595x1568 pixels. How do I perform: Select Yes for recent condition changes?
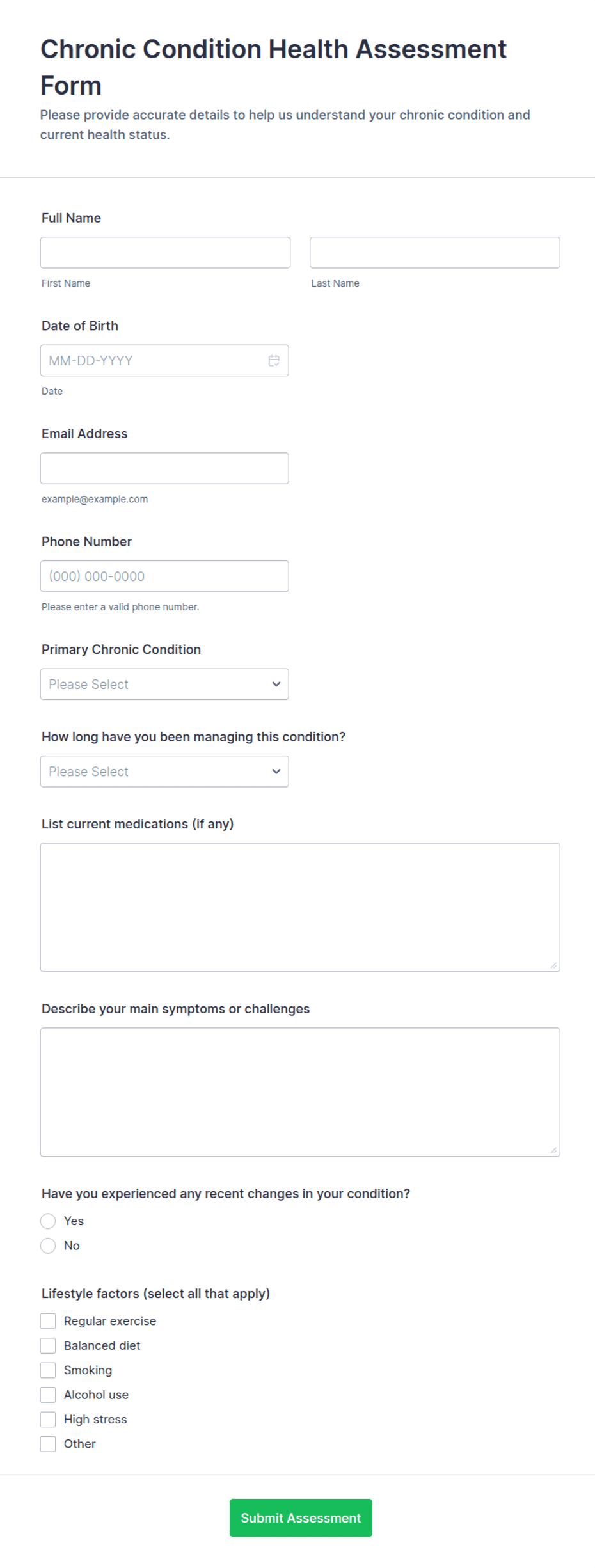pyautogui.click(x=48, y=1221)
